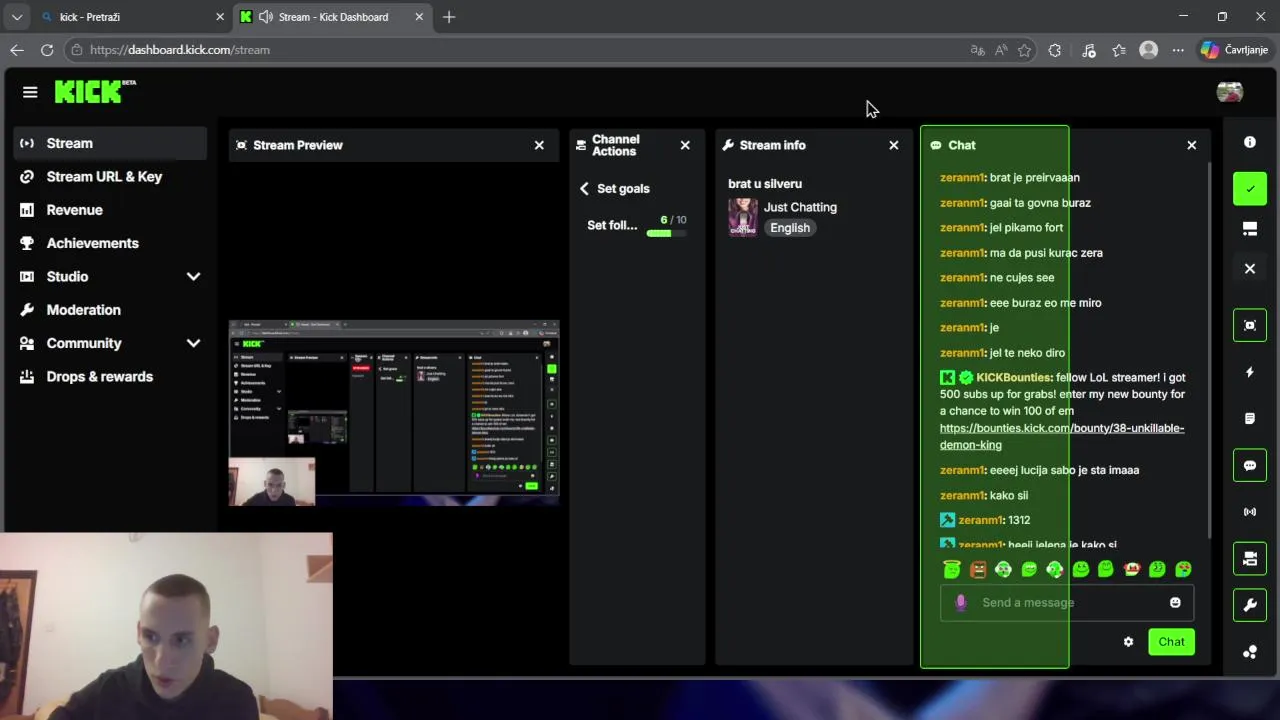Viewport: 1280px width, 720px height.
Task: Toggle the wrench widget icon in the sidebar
Action: pos(1250,605)
